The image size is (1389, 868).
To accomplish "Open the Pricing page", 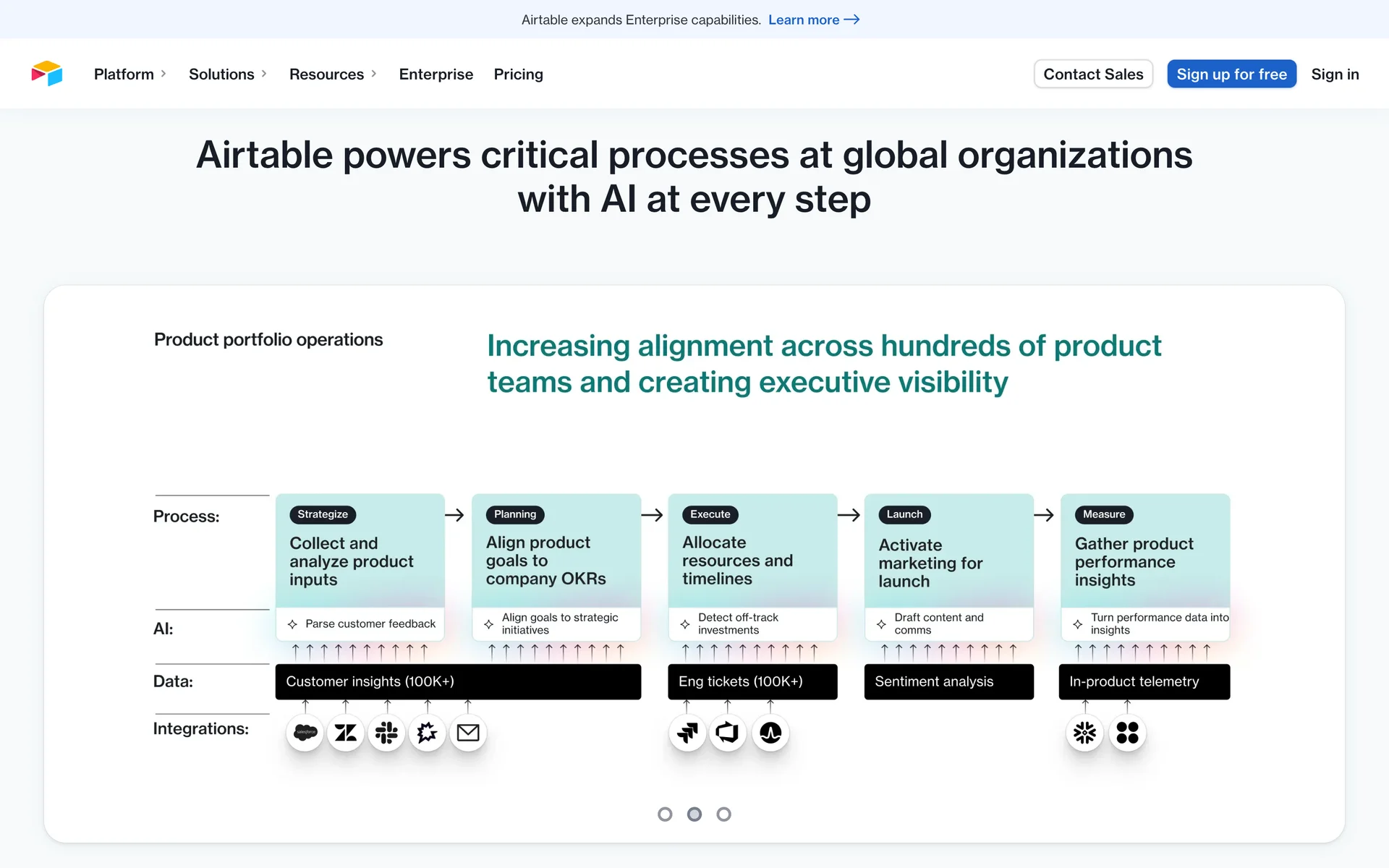I will coord(518,74).
